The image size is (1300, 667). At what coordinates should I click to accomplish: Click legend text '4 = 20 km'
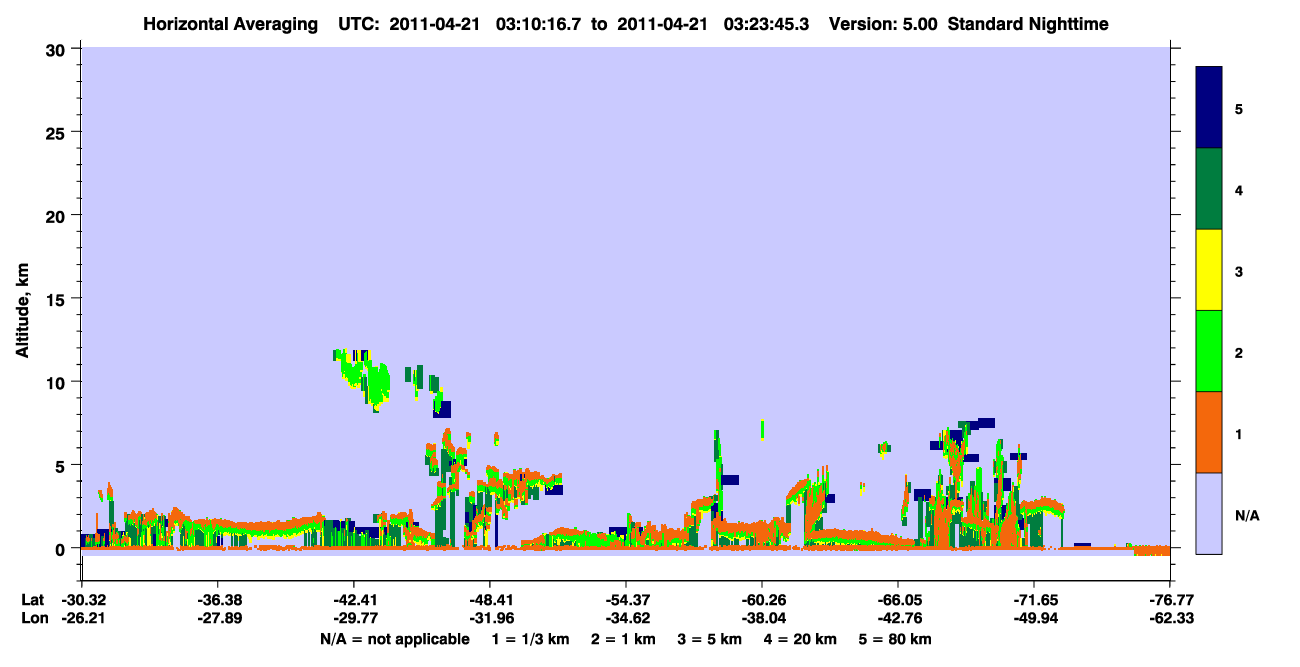[800, 639]
